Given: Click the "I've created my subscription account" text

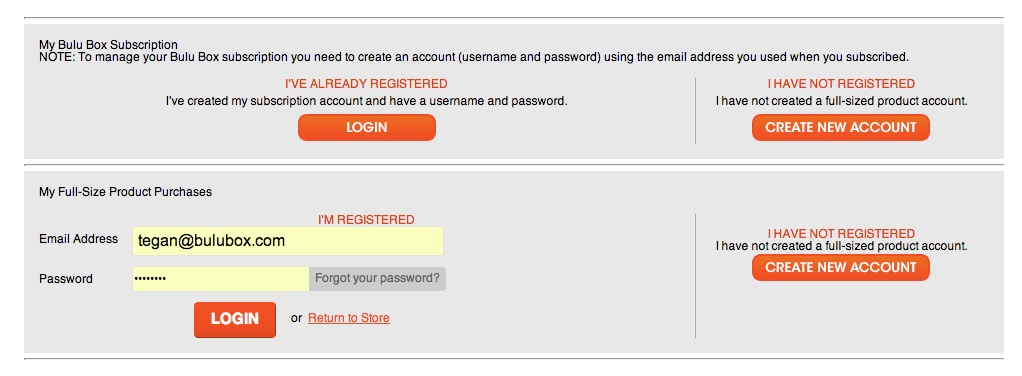Looking at the screenshot, I should coord(366,102).
